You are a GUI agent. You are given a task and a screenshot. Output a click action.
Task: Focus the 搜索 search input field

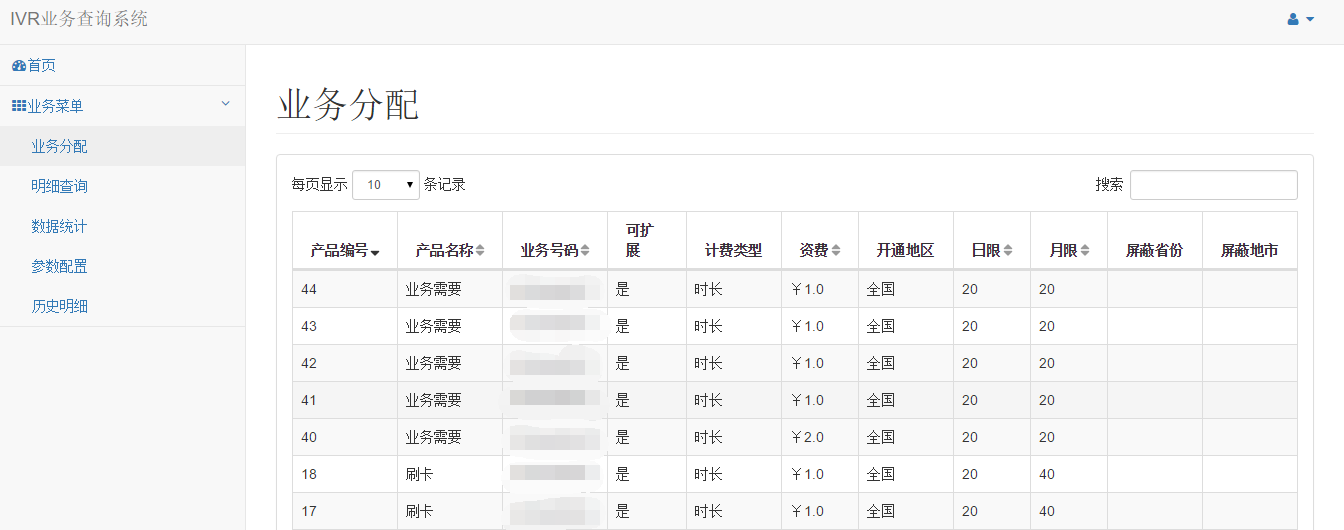click(x=1213, y=185)
